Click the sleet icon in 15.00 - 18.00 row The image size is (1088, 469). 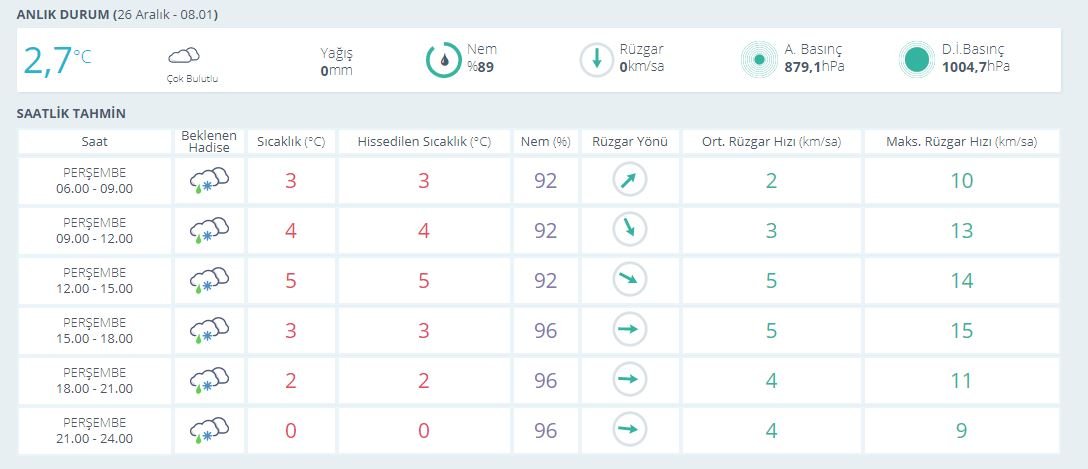pos(209,330)
